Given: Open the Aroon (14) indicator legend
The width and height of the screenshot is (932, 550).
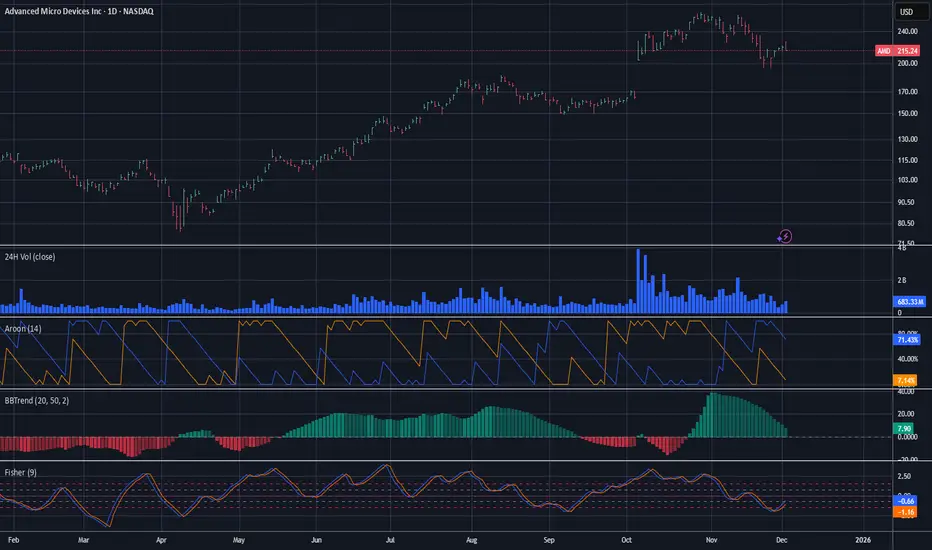Looking at the screenshot, I should 23,329.
